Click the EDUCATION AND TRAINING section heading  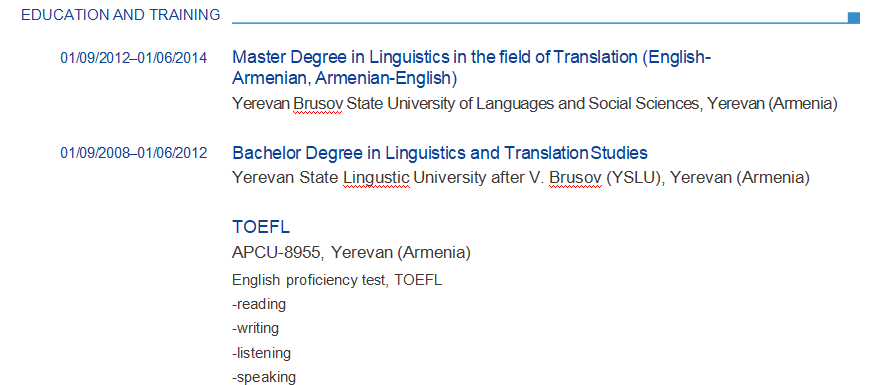pos(121,15)
